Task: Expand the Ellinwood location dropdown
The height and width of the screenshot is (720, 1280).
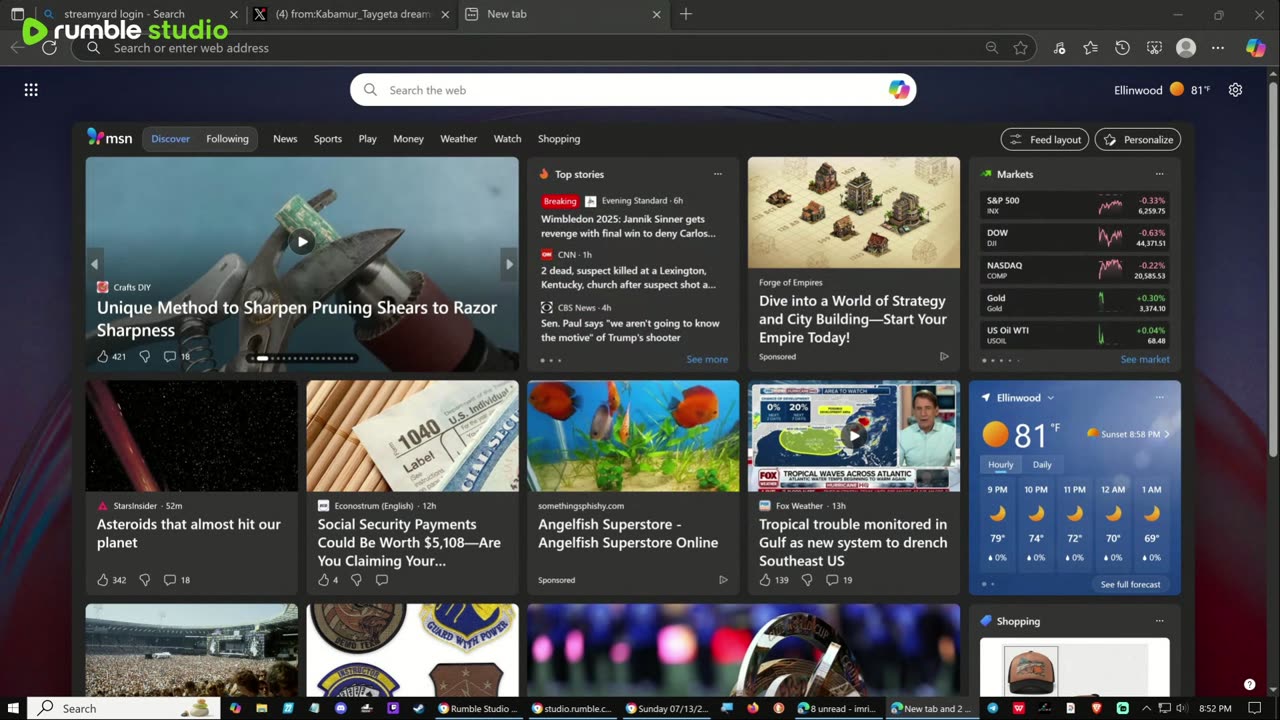Action: (1050, 398)
